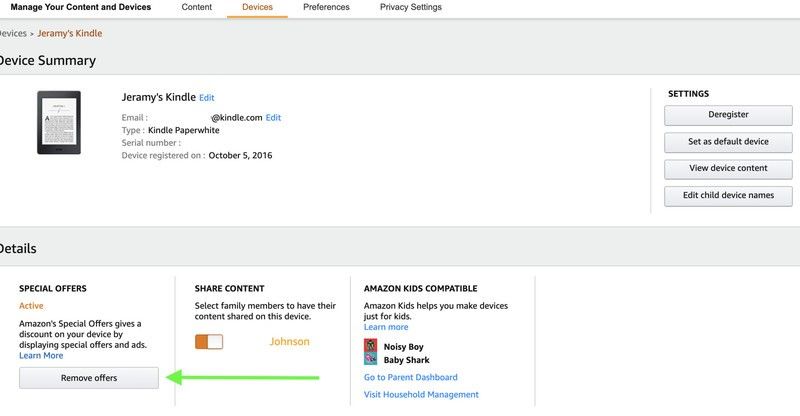Visit Household Management link
This screenshot has height=416, width=800.
(x=421, y=395)
